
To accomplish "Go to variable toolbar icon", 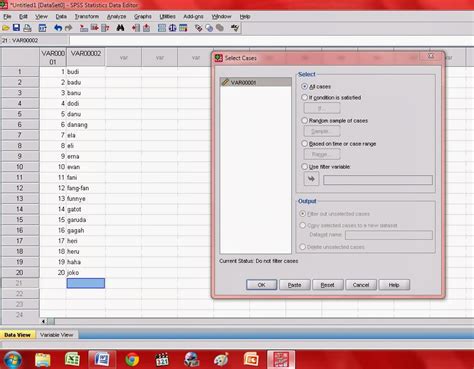I will (x=94, y=28).
